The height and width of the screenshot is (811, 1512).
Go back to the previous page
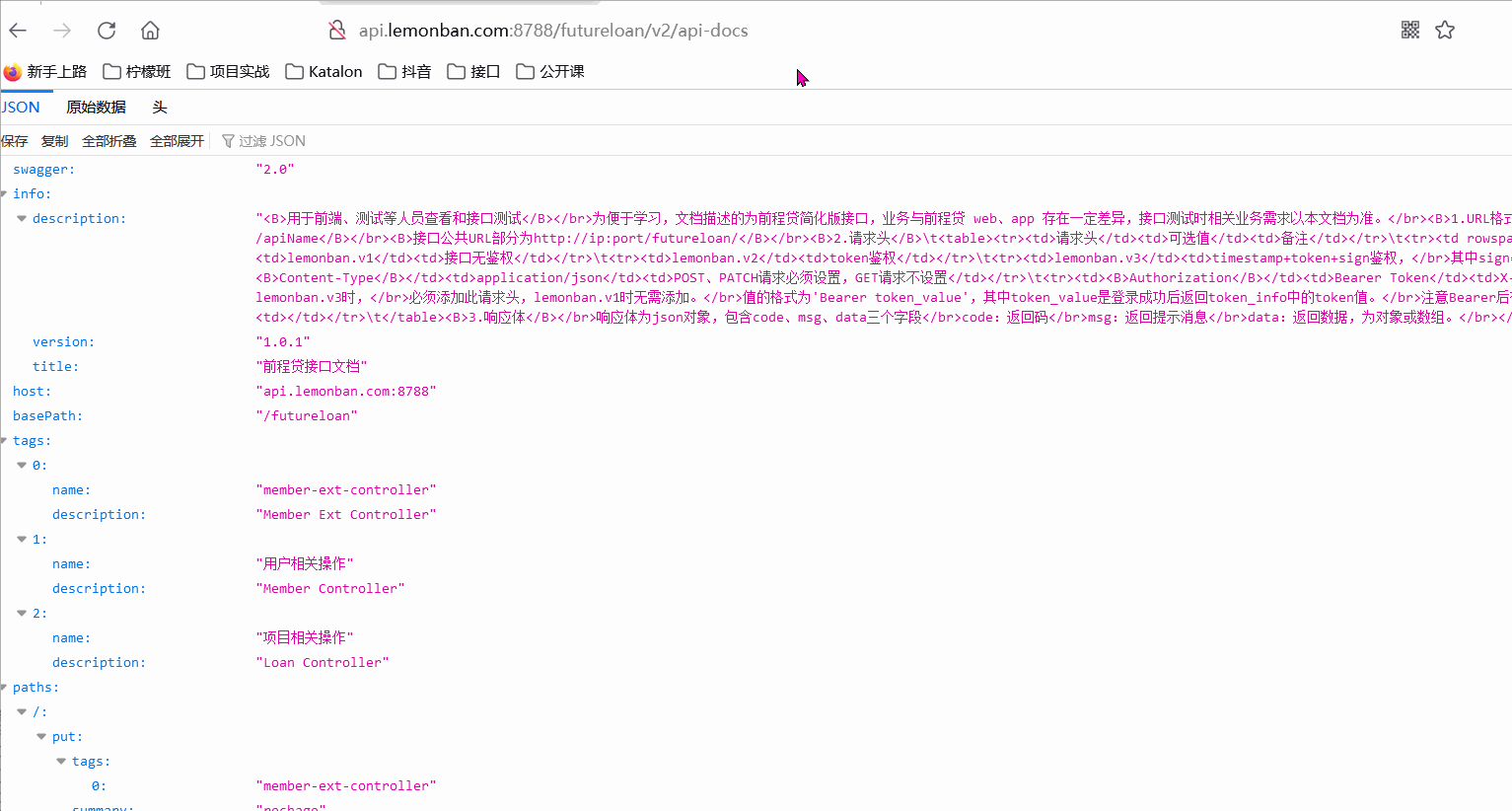pyautogui.click(x=18, y=31)
